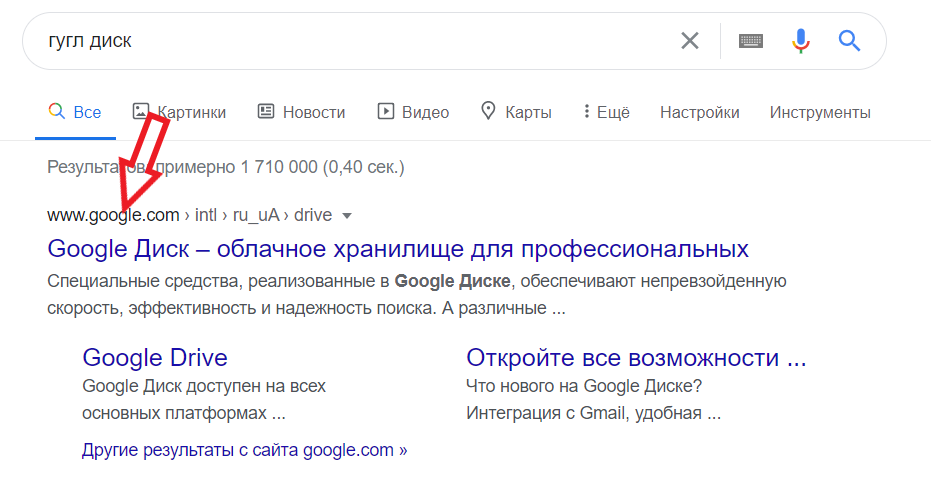Image resolution: width=931 pixels, height=490 pixels.
Task: Click the www.google.com breadcrumb URL
Action: click(112, 215)
